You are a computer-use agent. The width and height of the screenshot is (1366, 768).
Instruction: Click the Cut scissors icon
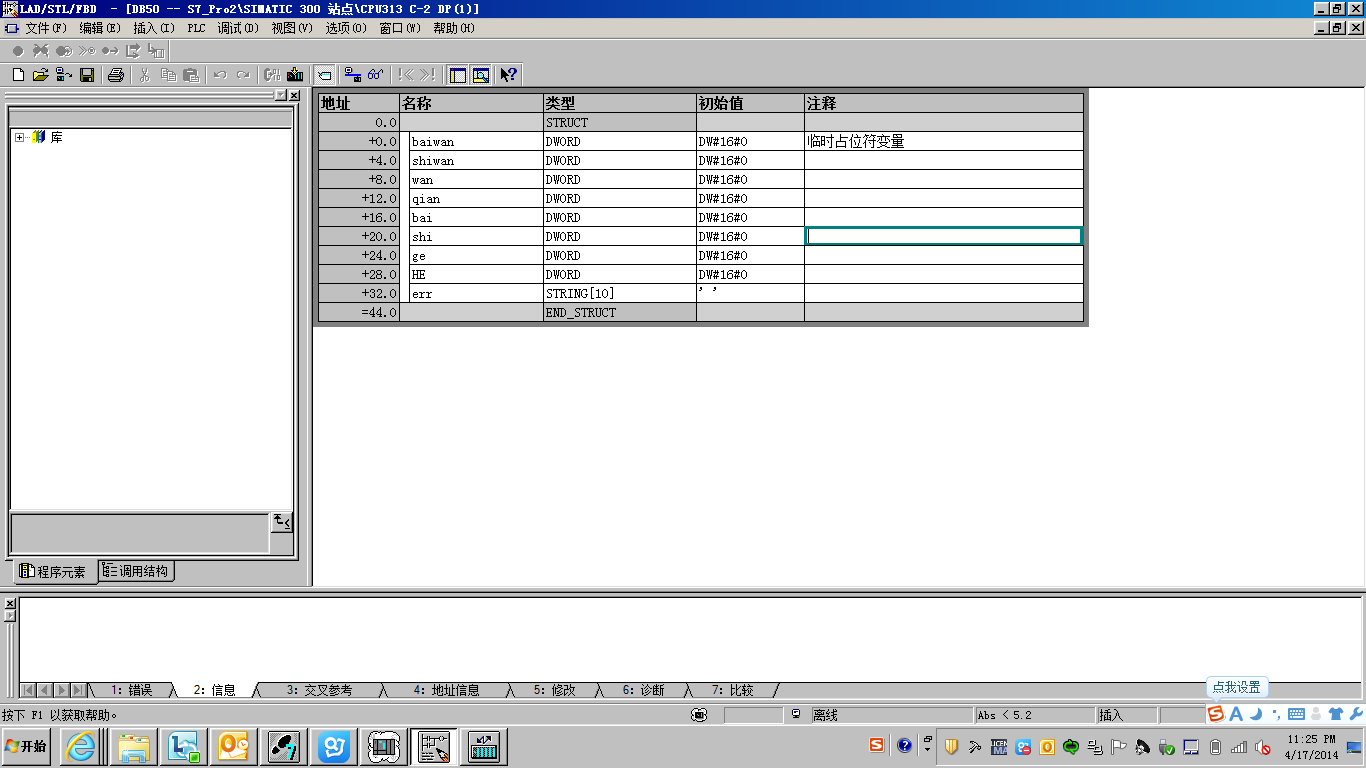(145, 75)
